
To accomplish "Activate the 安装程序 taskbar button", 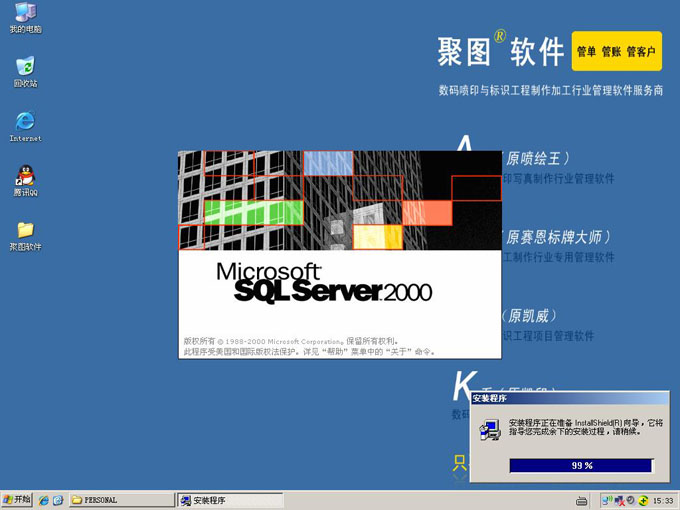I will (x=230, y=500).
